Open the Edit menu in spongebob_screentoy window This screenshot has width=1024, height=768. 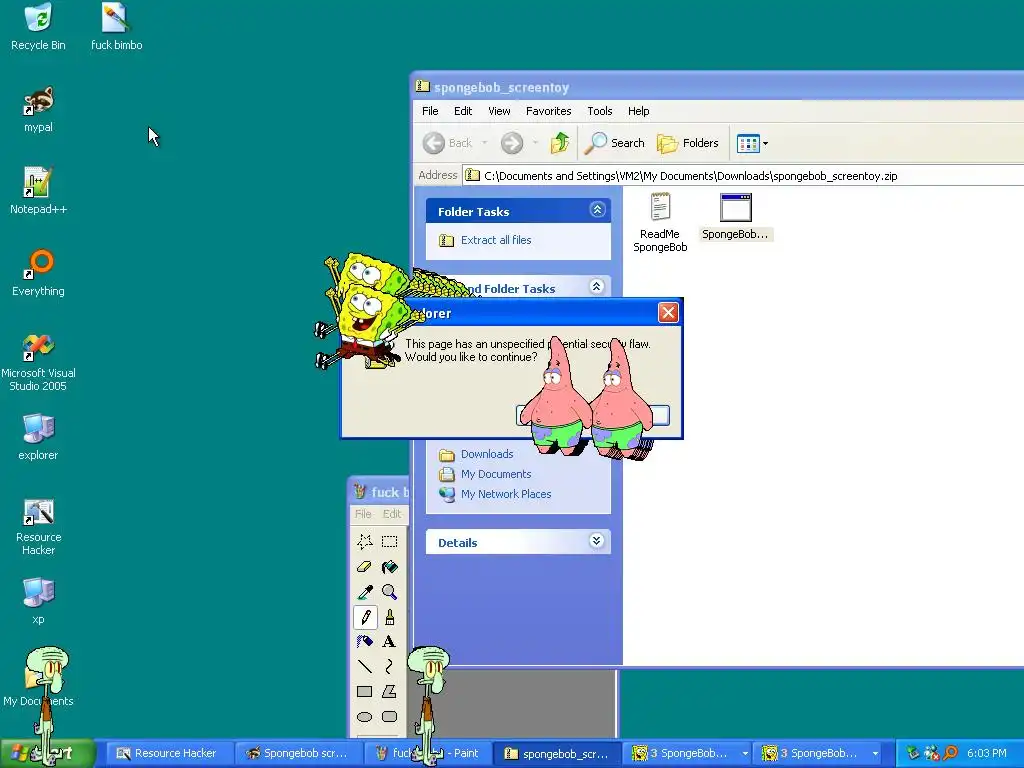click(x=463, y=111)
